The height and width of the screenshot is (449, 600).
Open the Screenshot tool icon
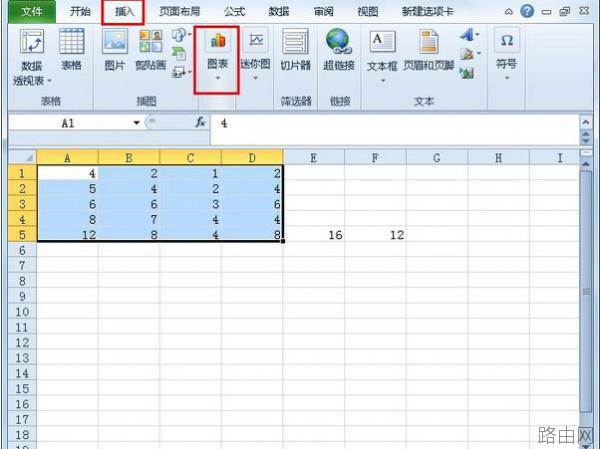coord(180,71)
